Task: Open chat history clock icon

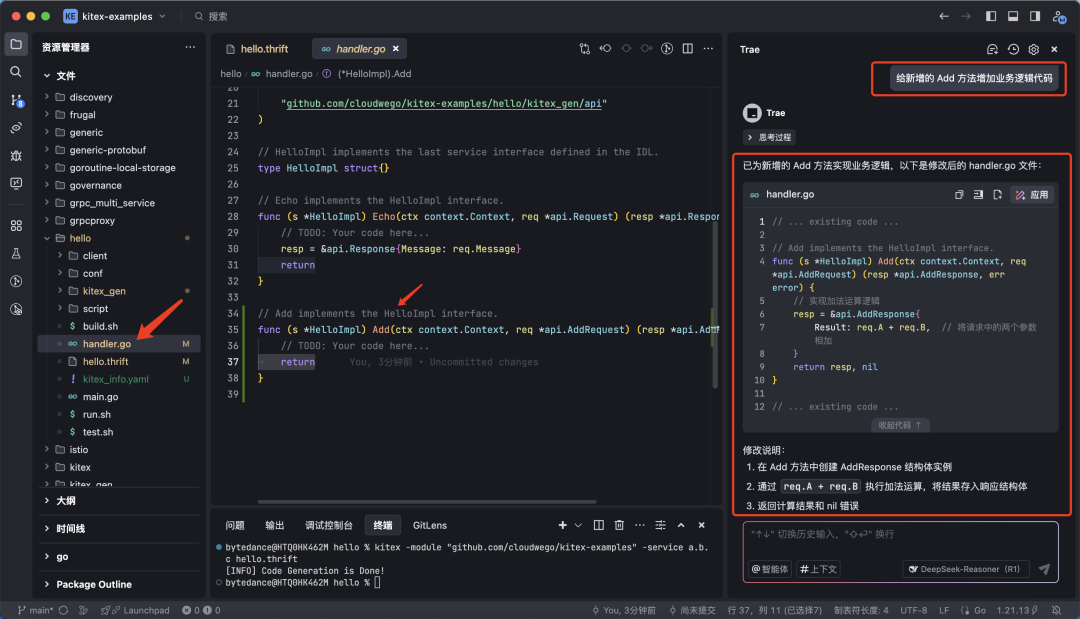Action: point(1013,49)
